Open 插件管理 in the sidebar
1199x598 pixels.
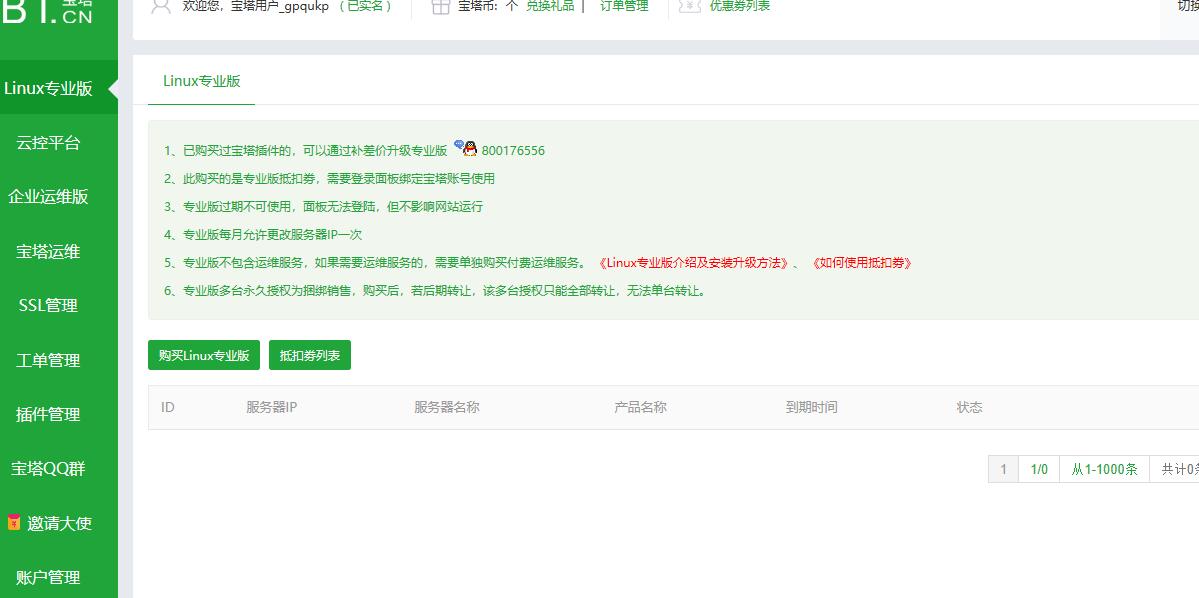click(x=48, y=414)
